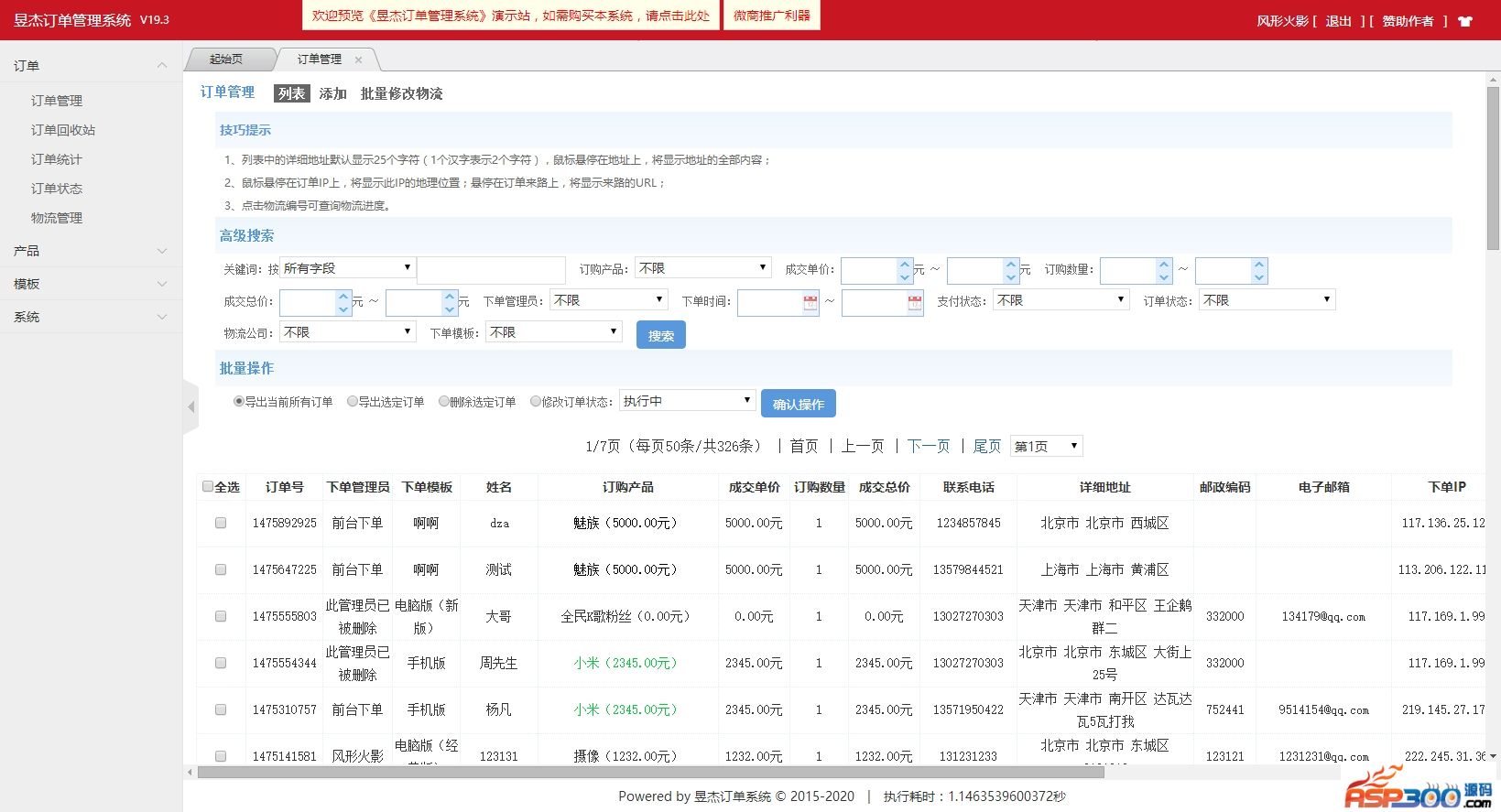Switch to the 起始页 tab

[x=226, y=60]
